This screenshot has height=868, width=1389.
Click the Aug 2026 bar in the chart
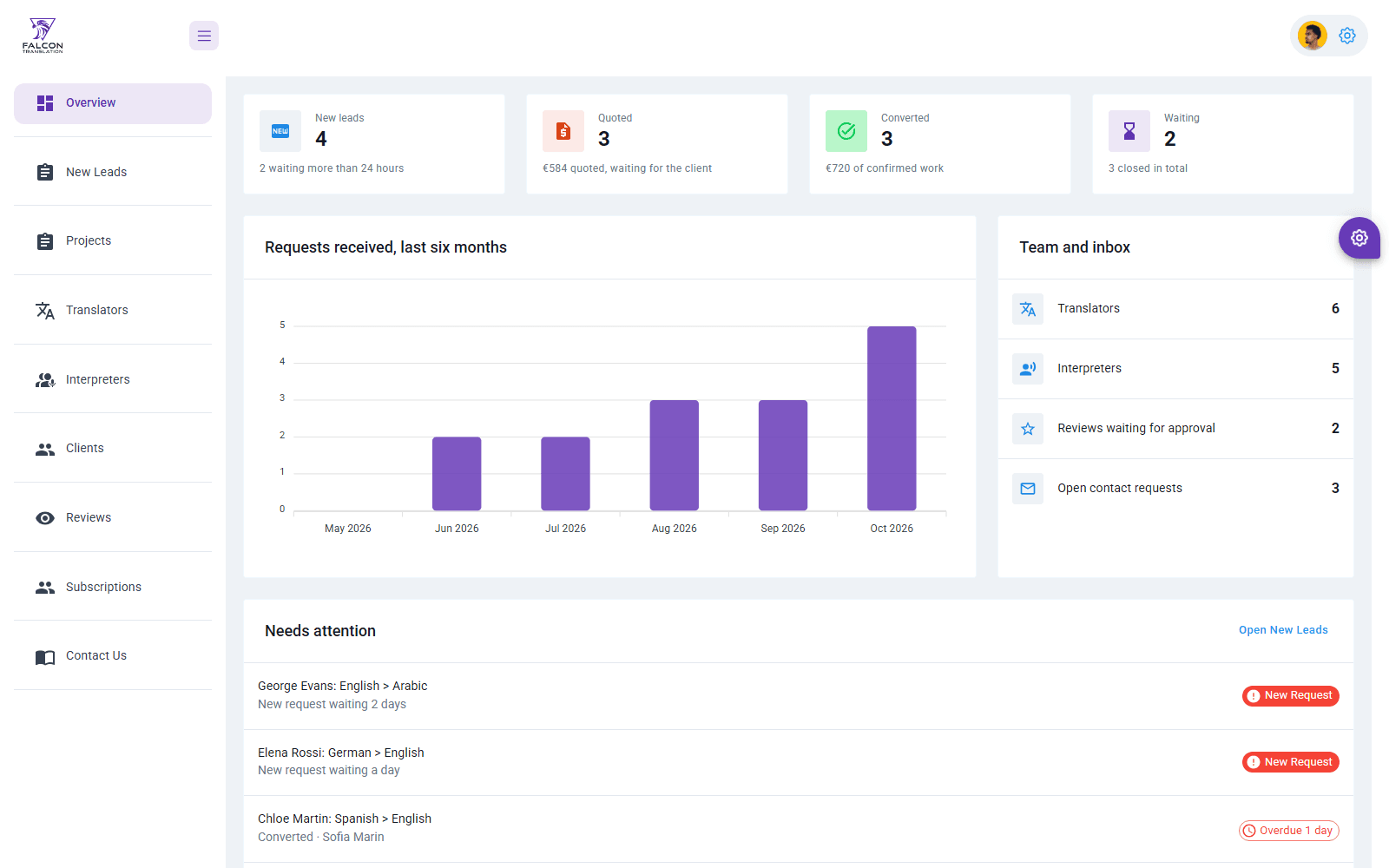pyautogui.click(x=675, y=455)
